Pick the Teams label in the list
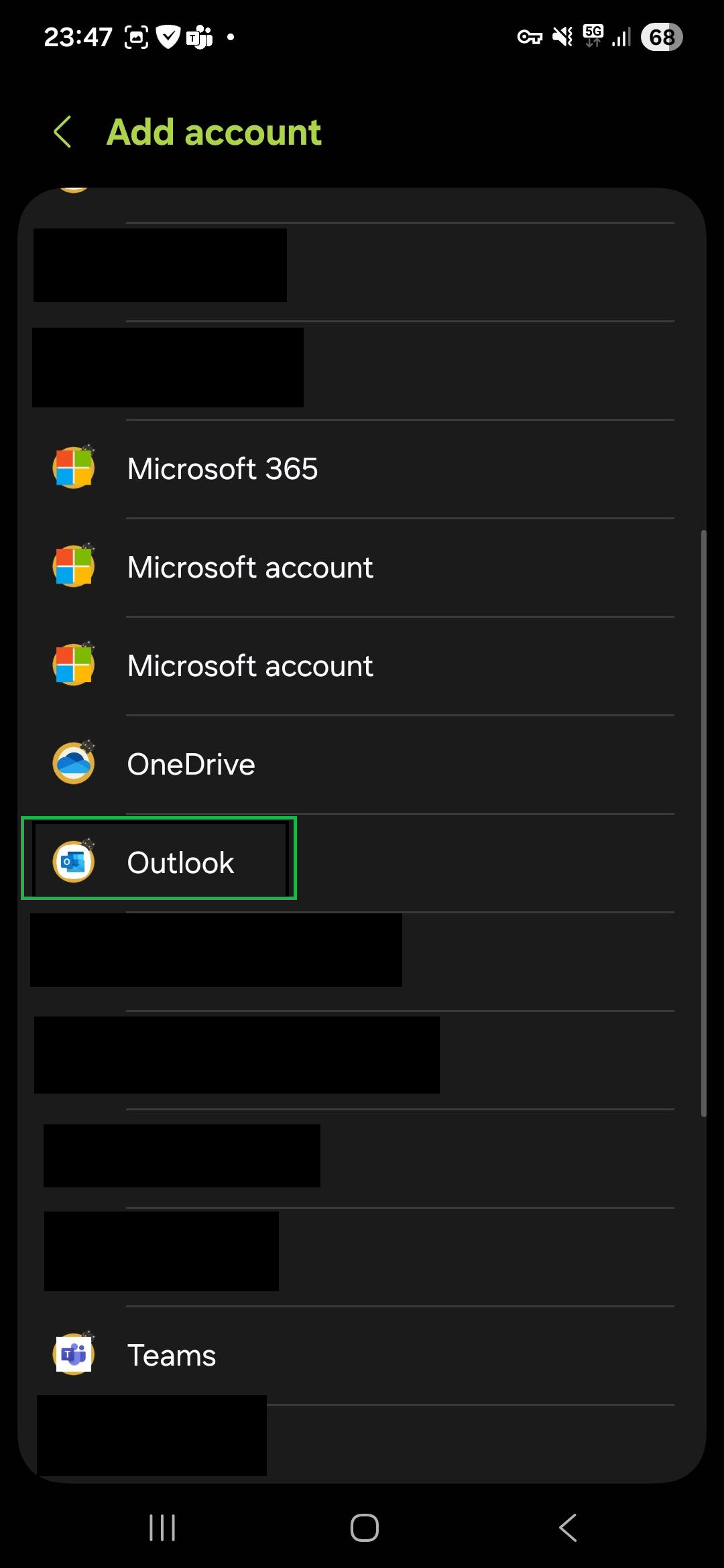 coord(172,1356)
